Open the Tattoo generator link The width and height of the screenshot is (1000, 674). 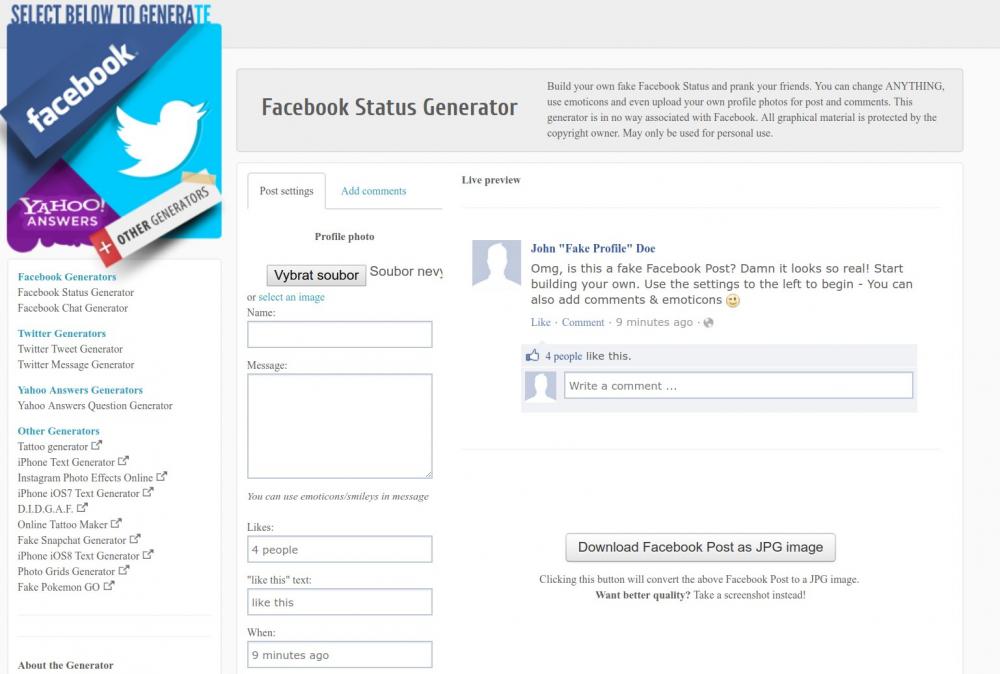53,446
